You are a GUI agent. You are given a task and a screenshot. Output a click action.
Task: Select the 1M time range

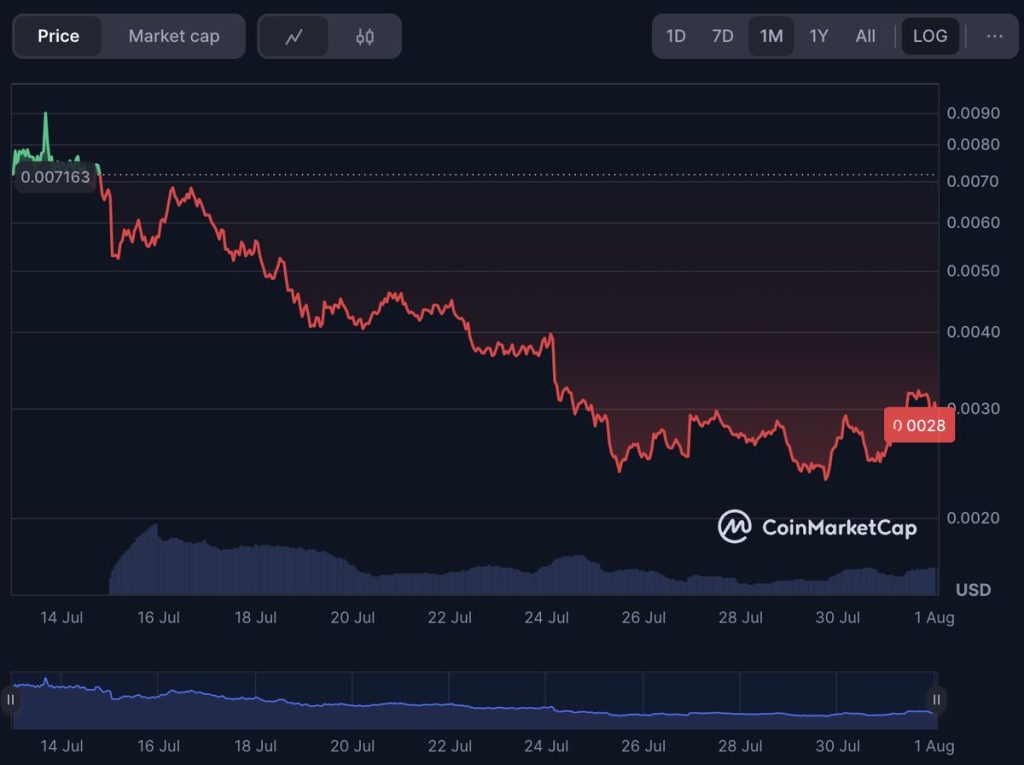pos(771,36)
